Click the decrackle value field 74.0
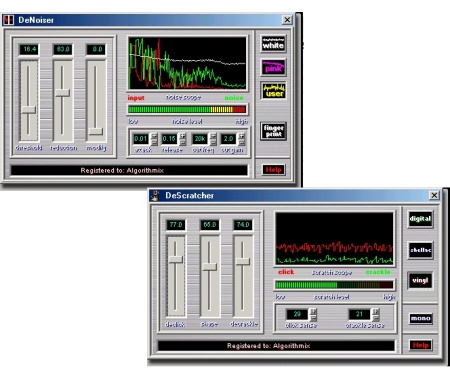 [x=243, y=225]
